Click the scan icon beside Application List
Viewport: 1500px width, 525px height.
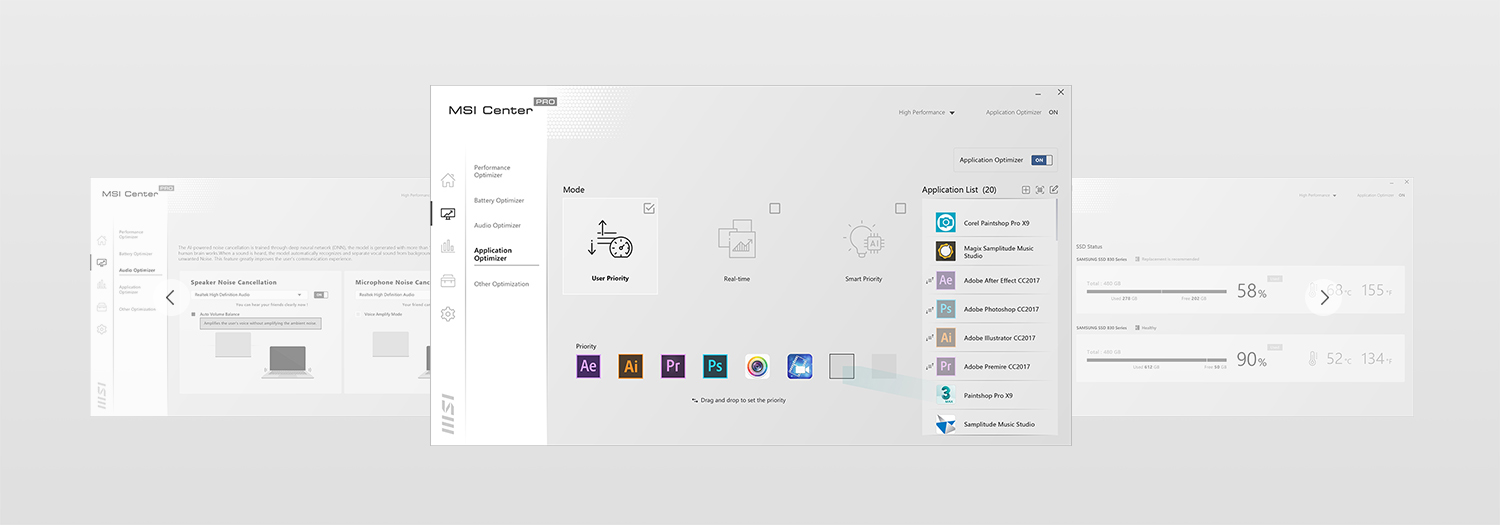click(x=1040, y=190)
